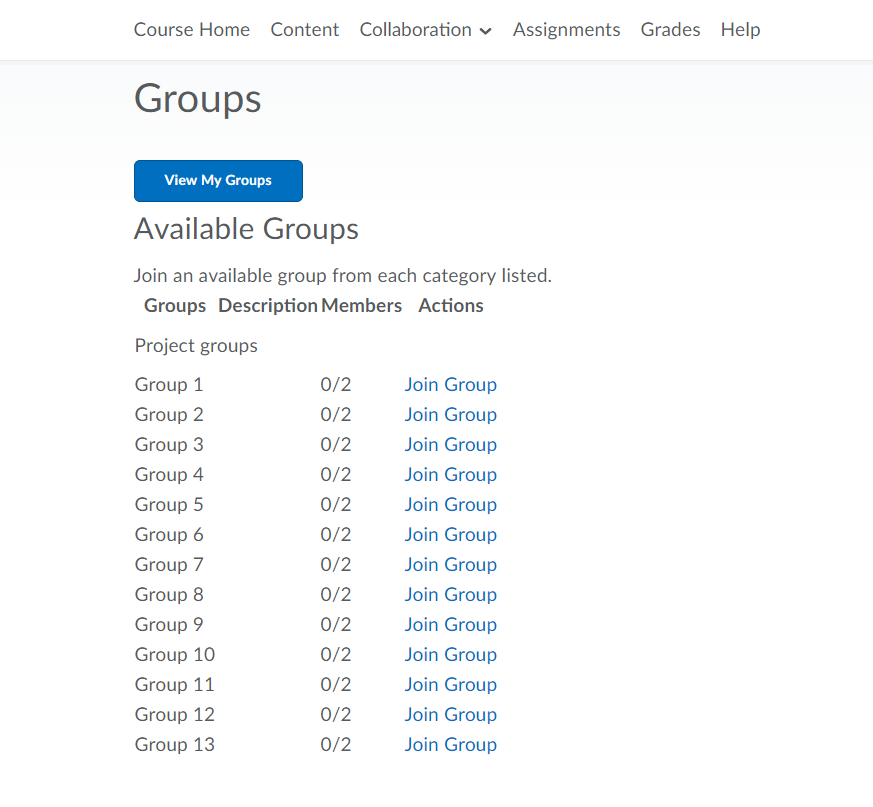Join Group 2
This screenshot has height=807, width=873.
tap(450, 415)
